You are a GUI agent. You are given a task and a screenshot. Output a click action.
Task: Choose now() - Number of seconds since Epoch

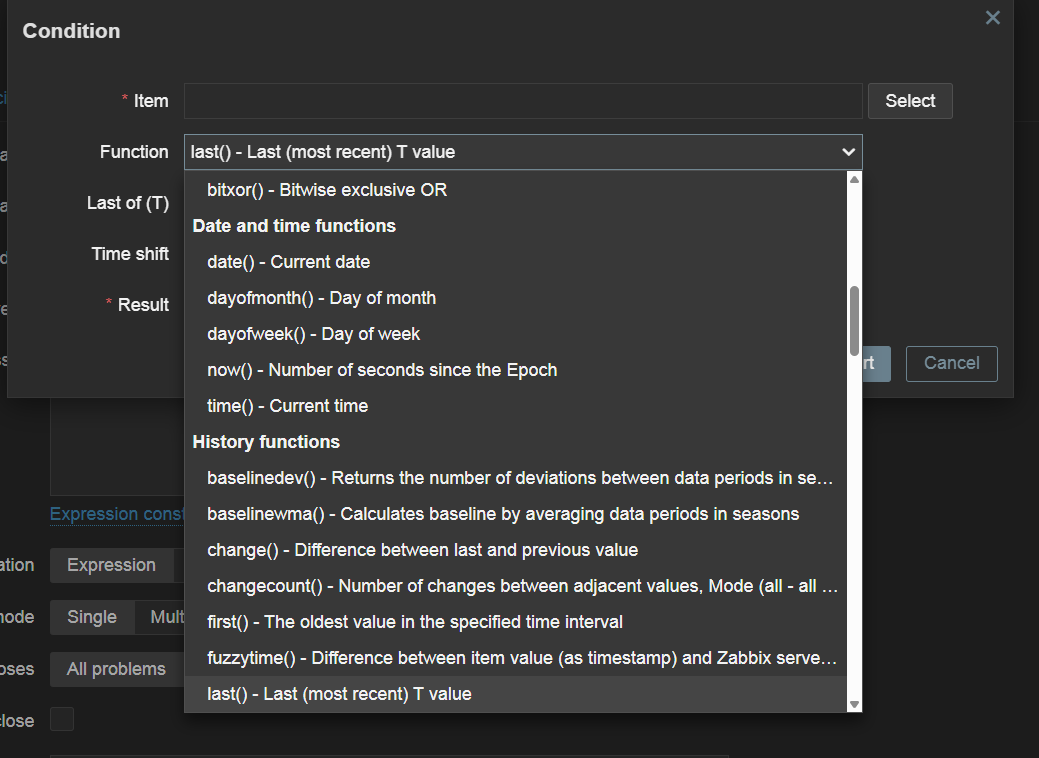(516, 370)
